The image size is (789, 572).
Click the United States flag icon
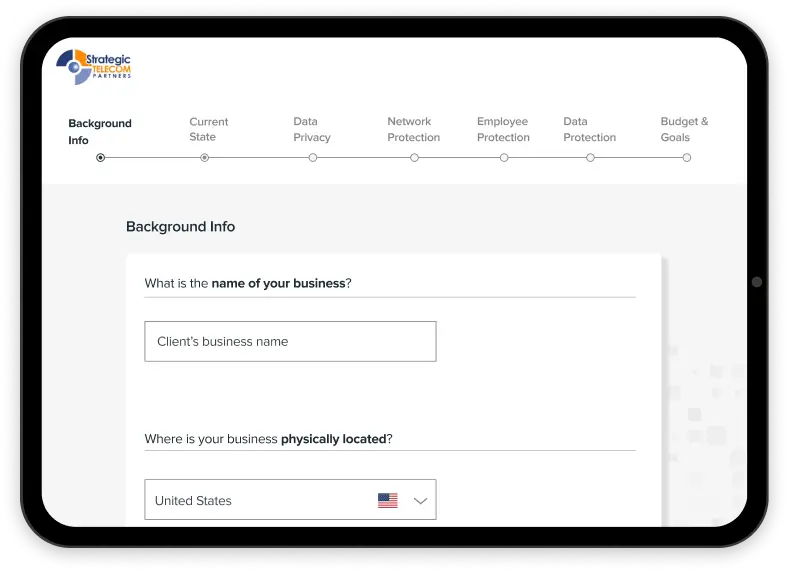click(x=387, y=500)
